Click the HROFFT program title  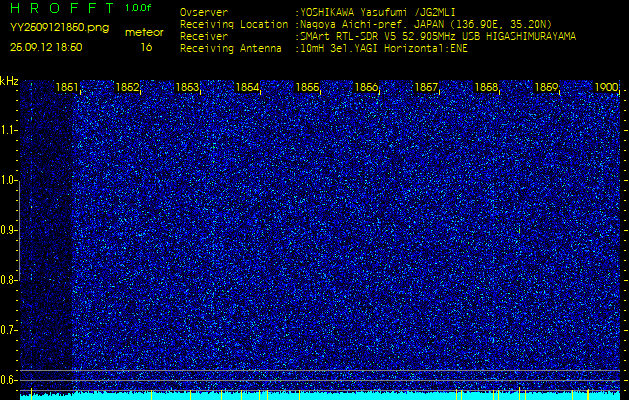click(x=62, y=8)
